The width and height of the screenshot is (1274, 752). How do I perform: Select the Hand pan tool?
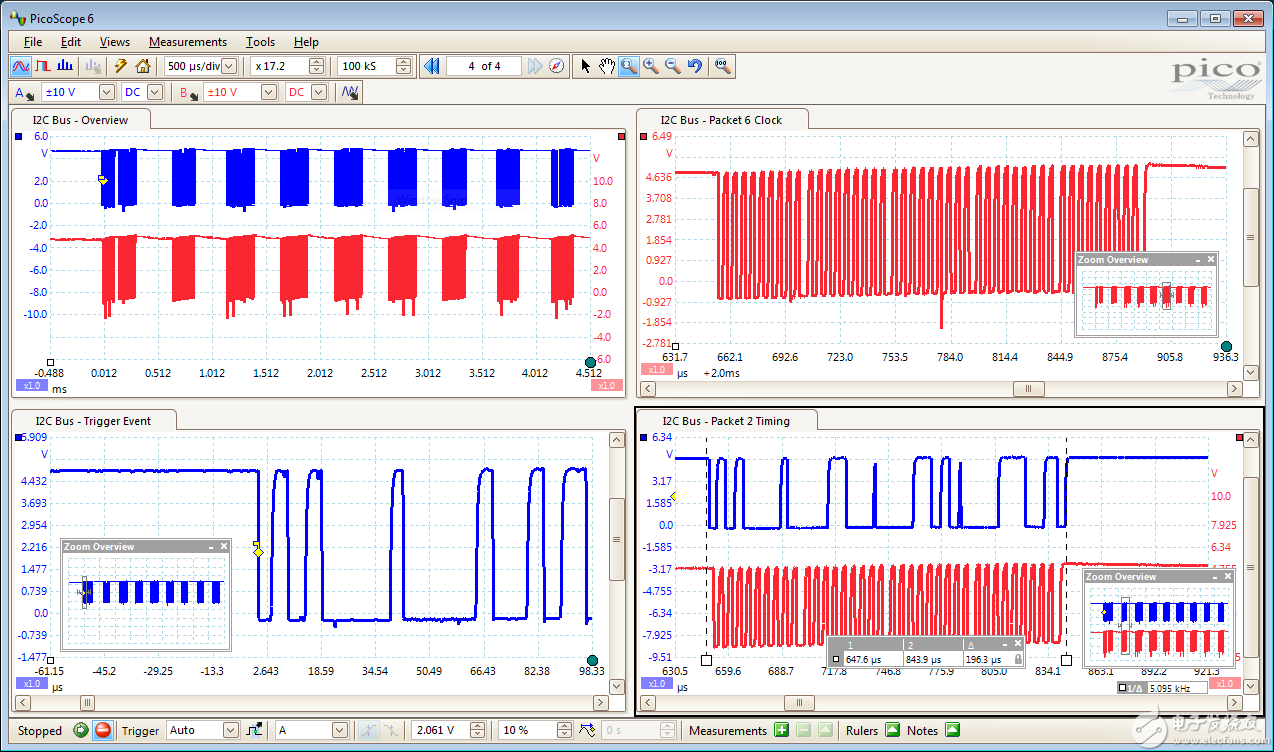(606, 66)
